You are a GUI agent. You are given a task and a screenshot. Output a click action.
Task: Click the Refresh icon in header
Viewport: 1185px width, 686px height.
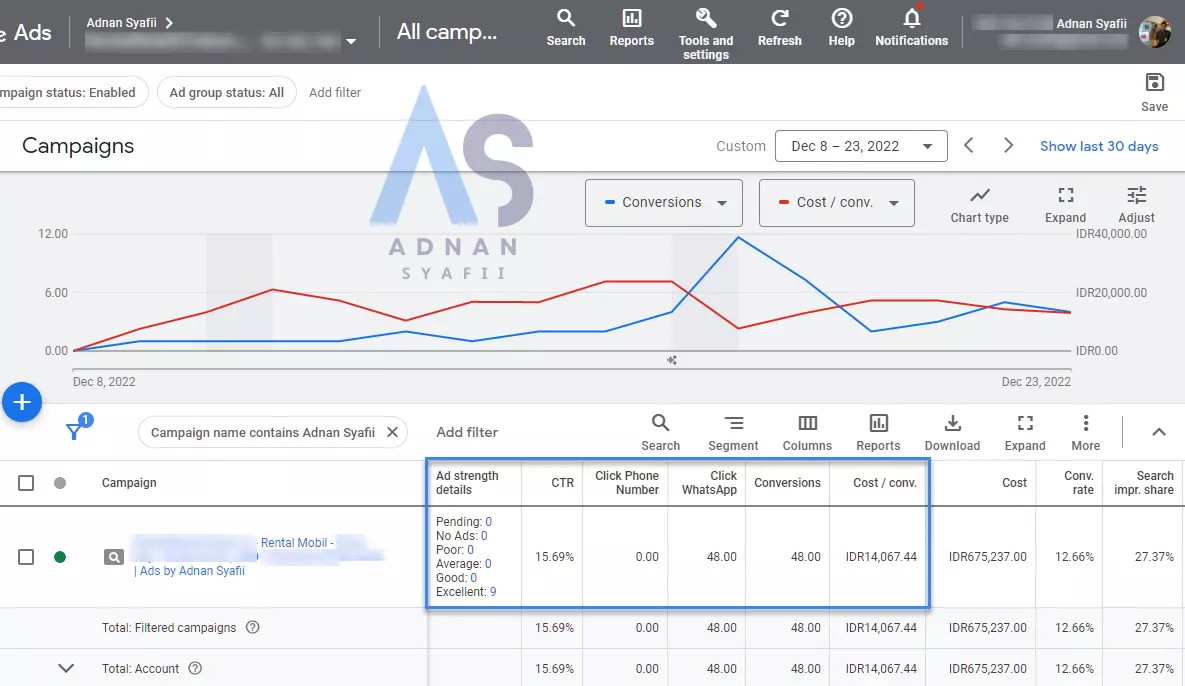(x=780, y=19)
